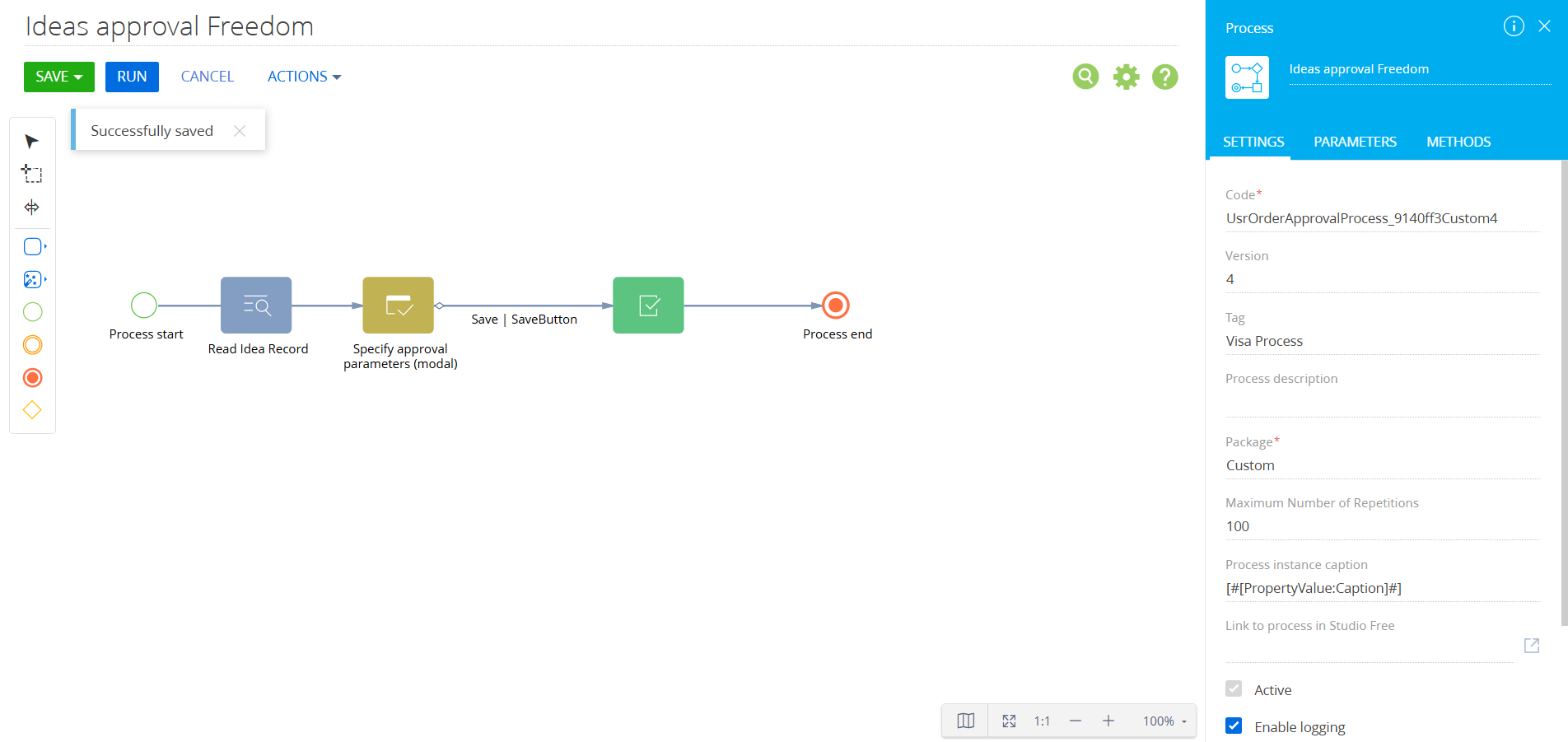
Task: Select the Read Idea Record element
Action: 256,306
